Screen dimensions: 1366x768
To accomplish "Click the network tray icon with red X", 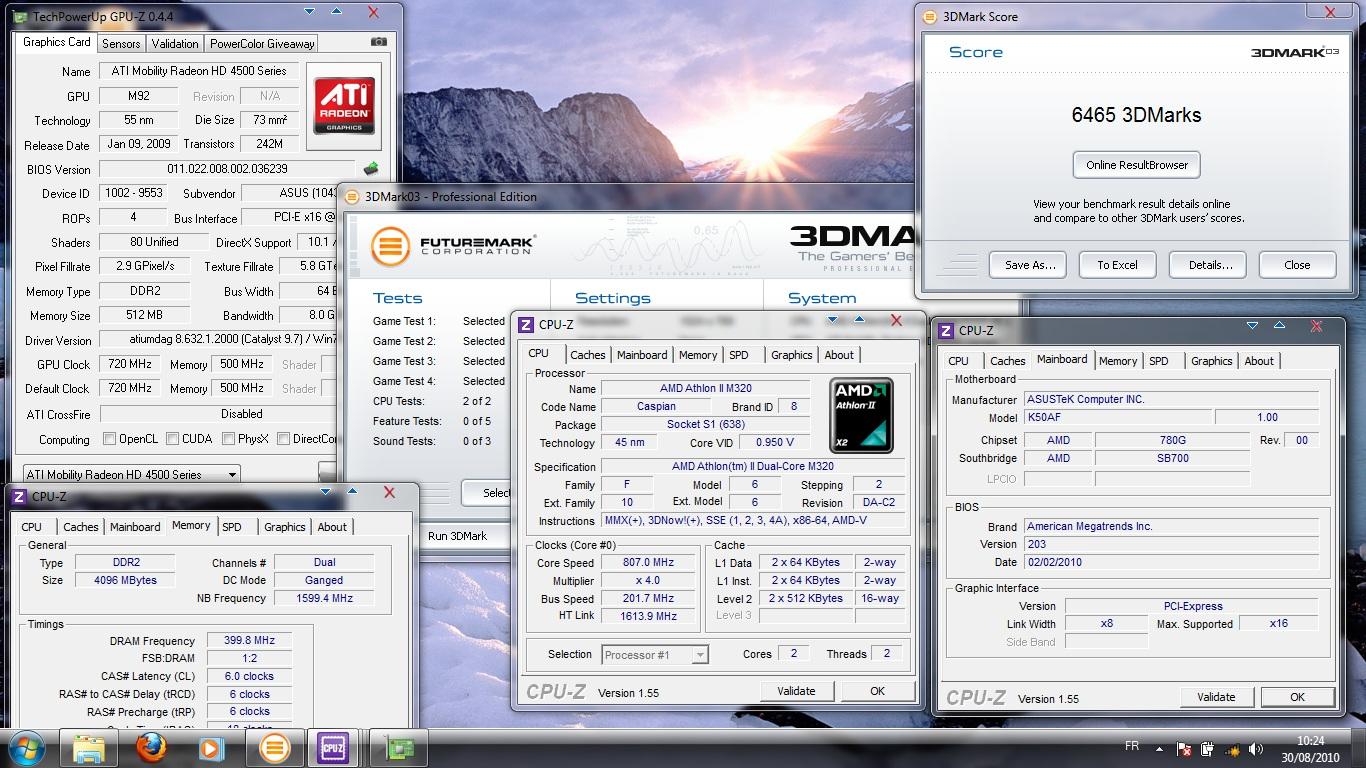I will pyautogui.click(x=1184, y=748).
